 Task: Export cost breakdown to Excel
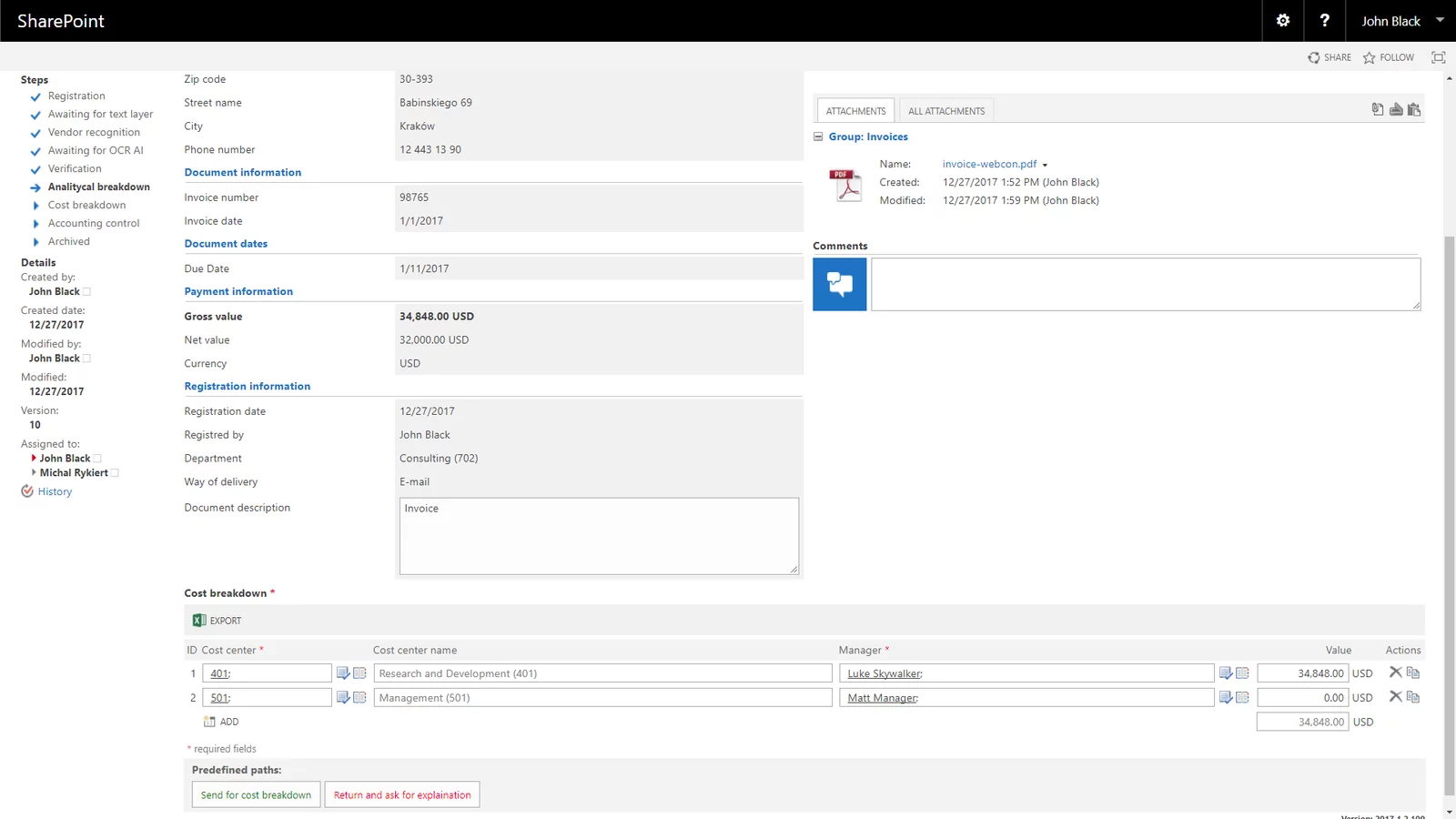tap(217, 621)
